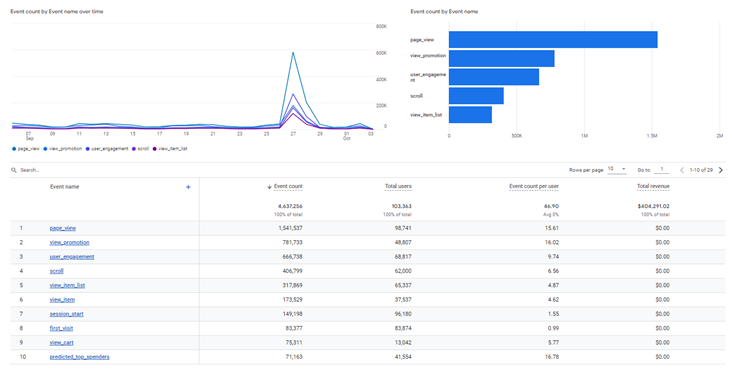
Task: Open the session_start event link
Action: click(x=67, y=314)
